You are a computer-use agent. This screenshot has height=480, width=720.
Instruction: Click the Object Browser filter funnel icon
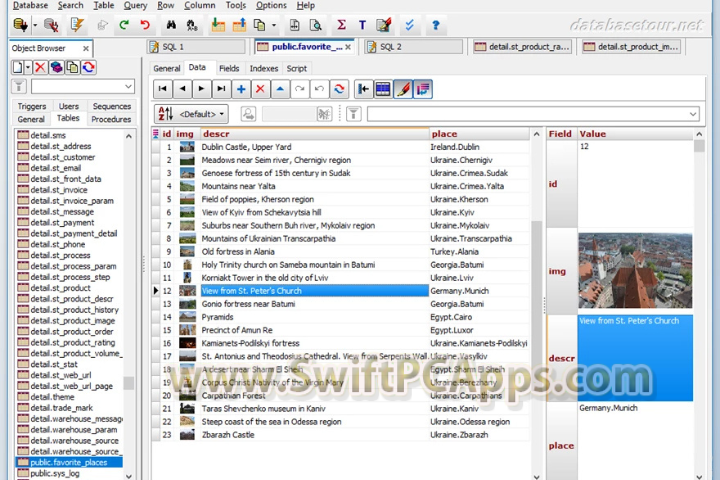point(19,86)
